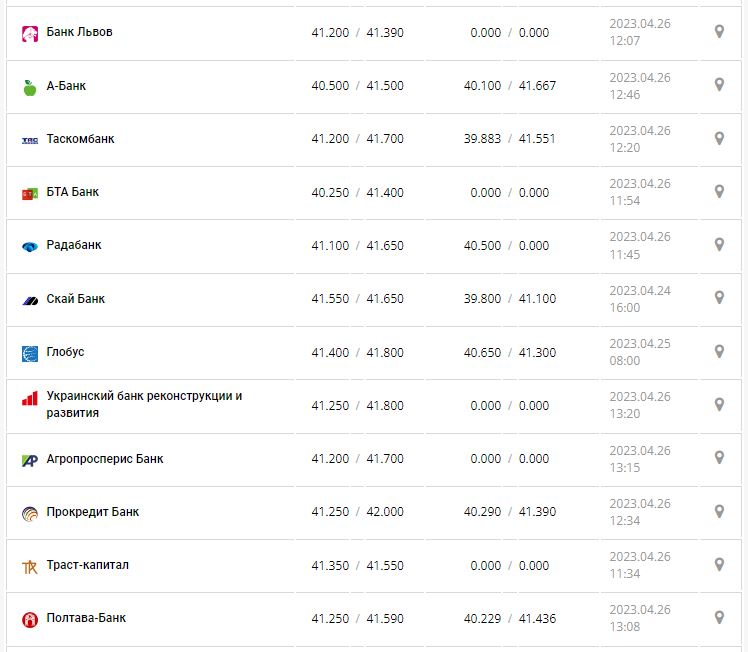Click the Скай Банк location pin
Image resolution: width=748 pixels, height=652 pixels.
719,297
